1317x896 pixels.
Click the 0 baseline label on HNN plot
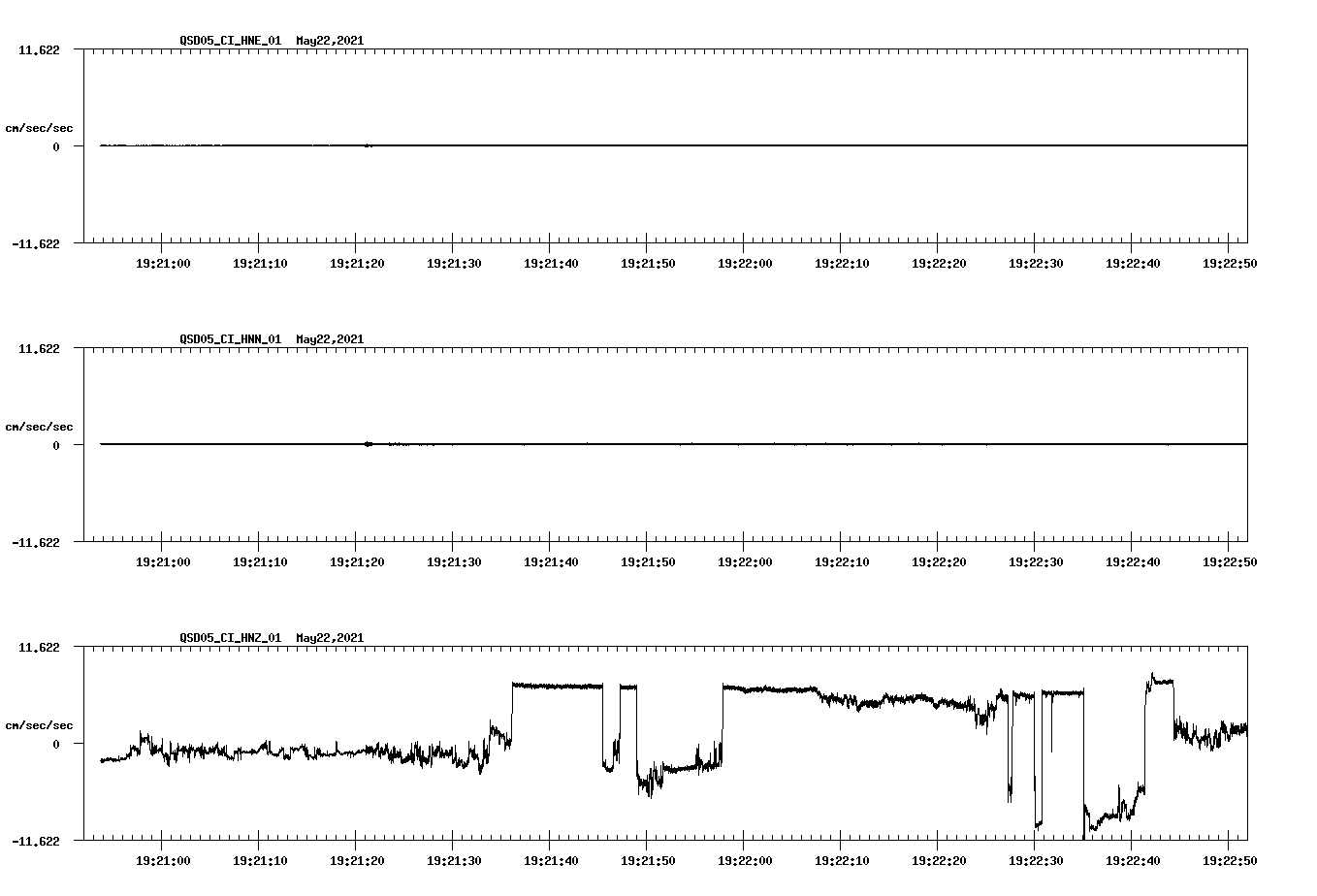coord(54,444)
